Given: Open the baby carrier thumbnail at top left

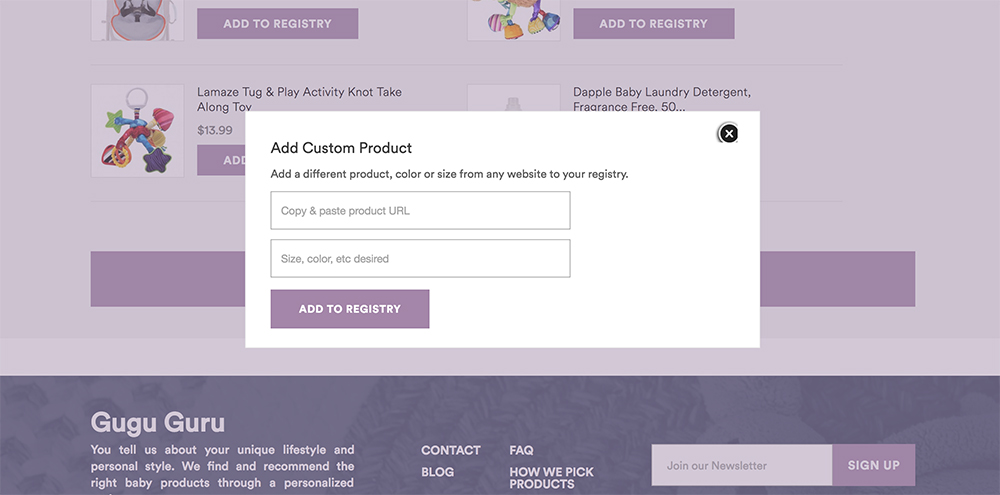Looking at the screenshot, I should tap(137, 20).
